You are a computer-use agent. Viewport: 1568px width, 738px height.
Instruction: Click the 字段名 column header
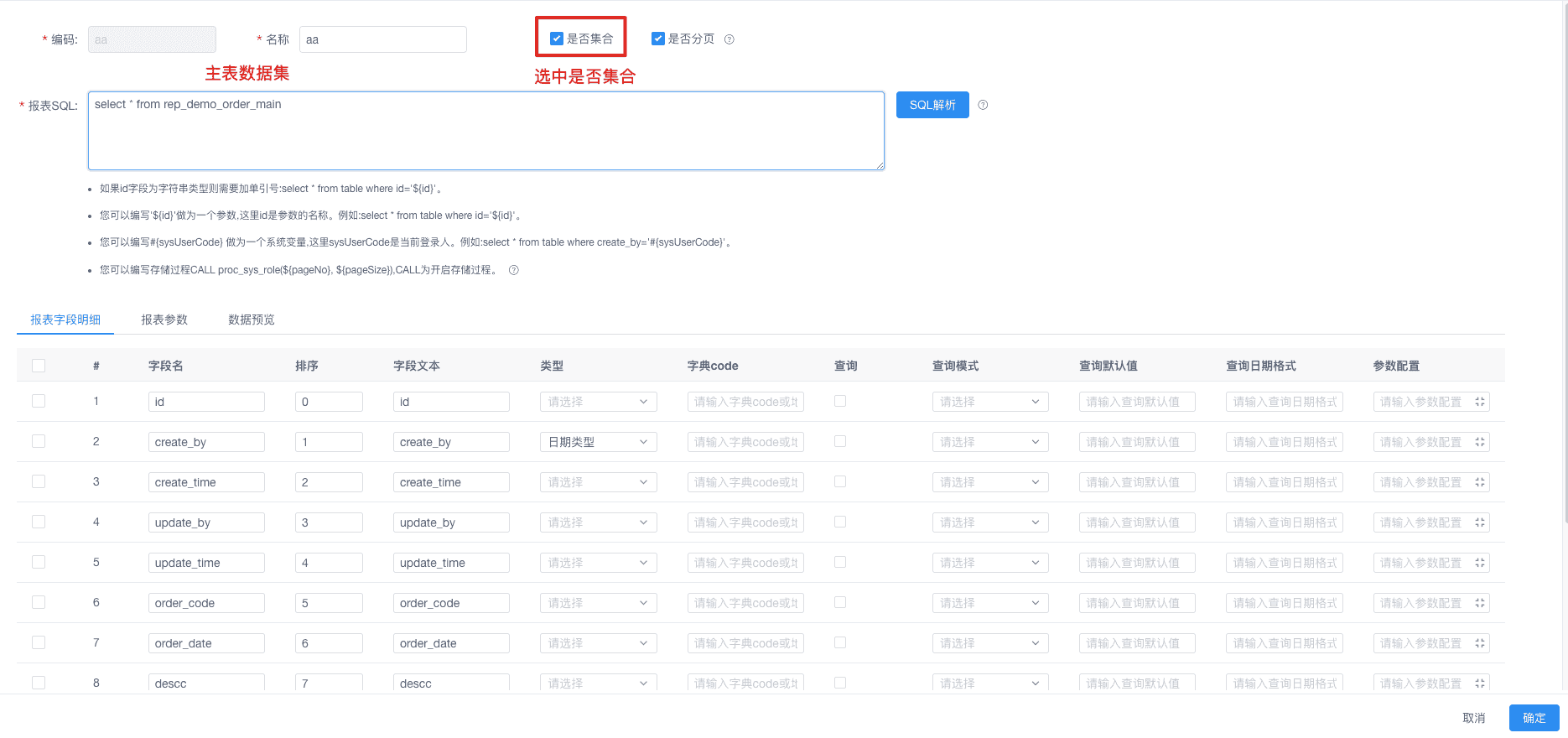166,366
